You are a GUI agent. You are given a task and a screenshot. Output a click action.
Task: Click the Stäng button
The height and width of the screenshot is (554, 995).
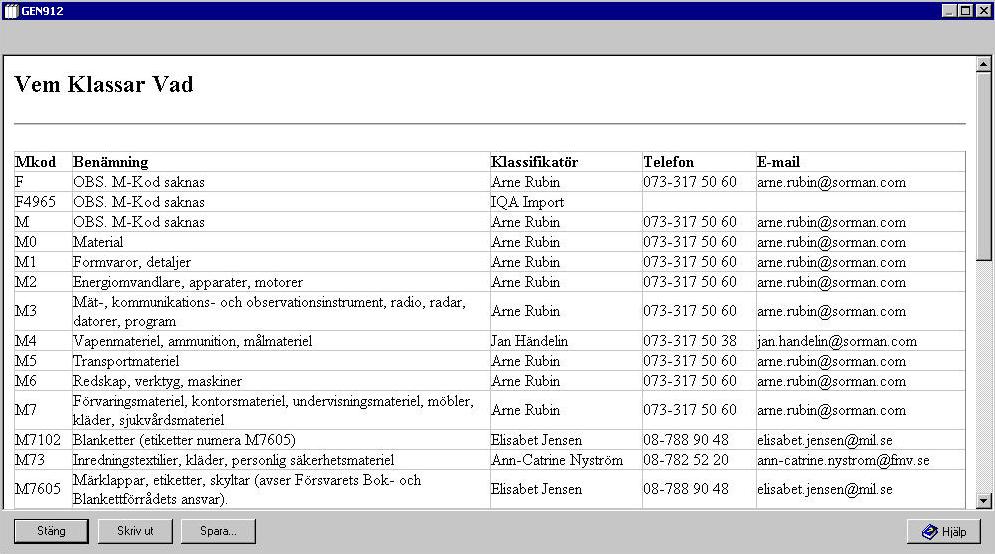pyautogui.click(x=51, y=531)
